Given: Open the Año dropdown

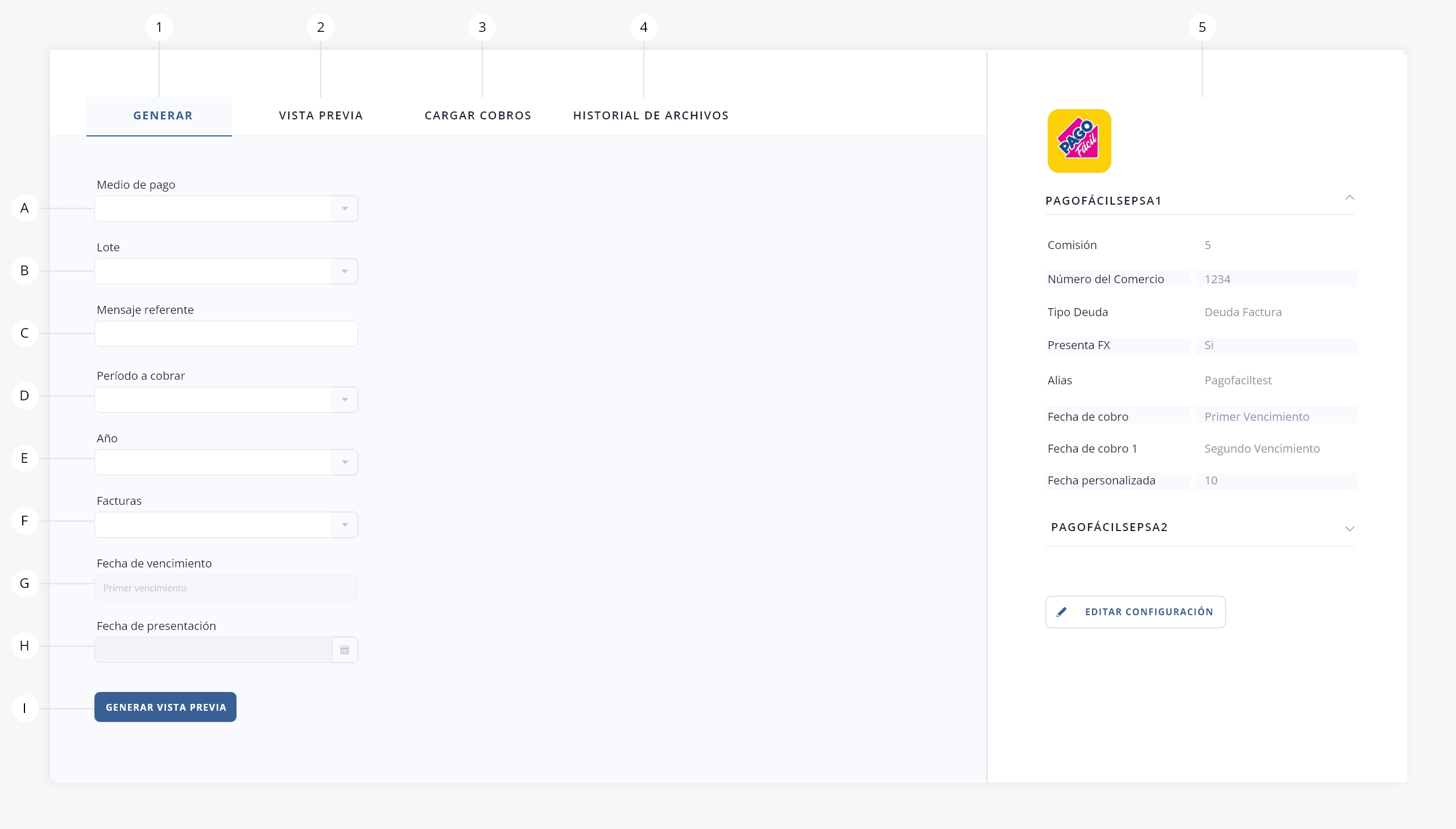Looking at the screenshot, I should [226, 462].
